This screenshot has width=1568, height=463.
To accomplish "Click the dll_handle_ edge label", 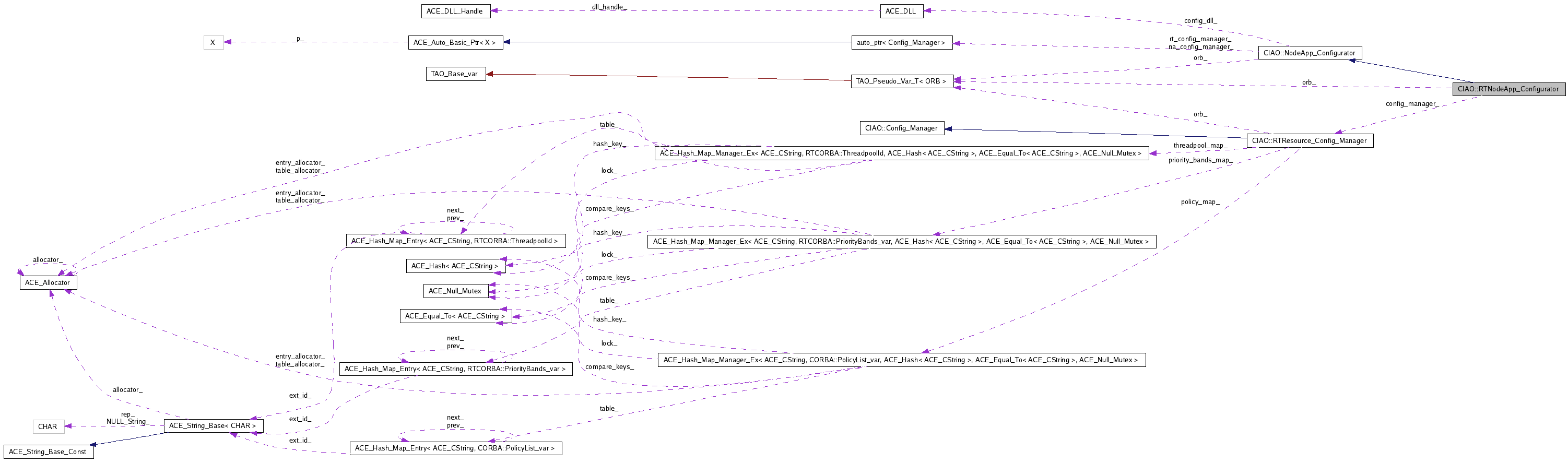I will 609,7.
